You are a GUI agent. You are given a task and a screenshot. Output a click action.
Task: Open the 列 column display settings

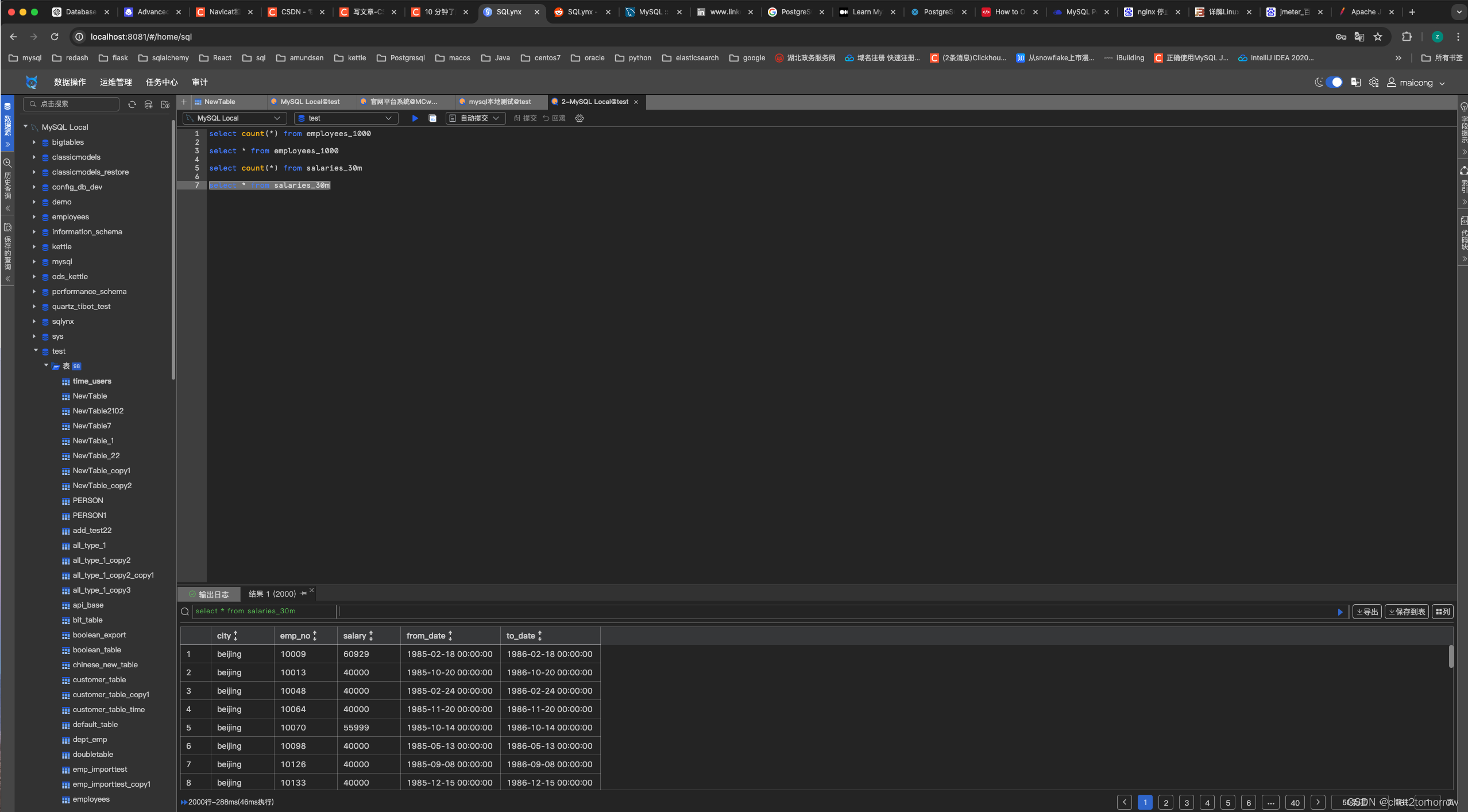pos(1443,611)
